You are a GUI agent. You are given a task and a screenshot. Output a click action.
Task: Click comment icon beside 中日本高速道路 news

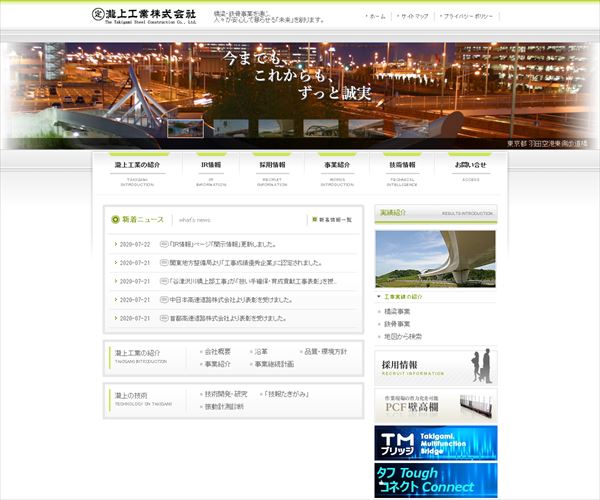point(164,300)
